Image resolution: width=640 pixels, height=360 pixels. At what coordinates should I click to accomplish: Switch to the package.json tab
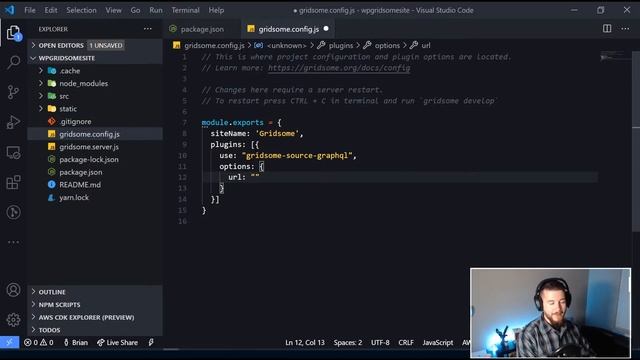(x=202, y=29)
